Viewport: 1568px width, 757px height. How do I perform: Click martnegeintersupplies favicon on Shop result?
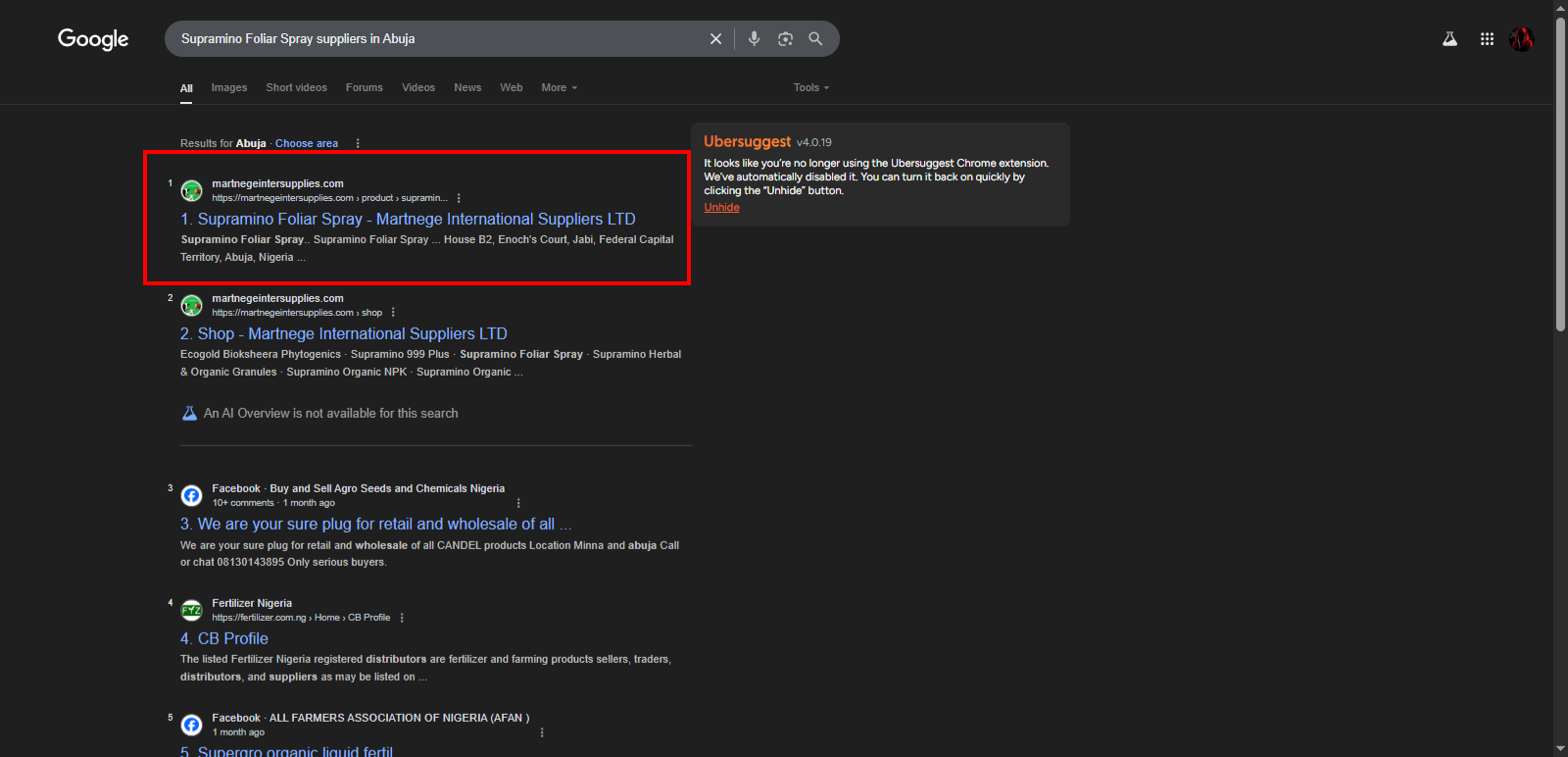[192, 305]
